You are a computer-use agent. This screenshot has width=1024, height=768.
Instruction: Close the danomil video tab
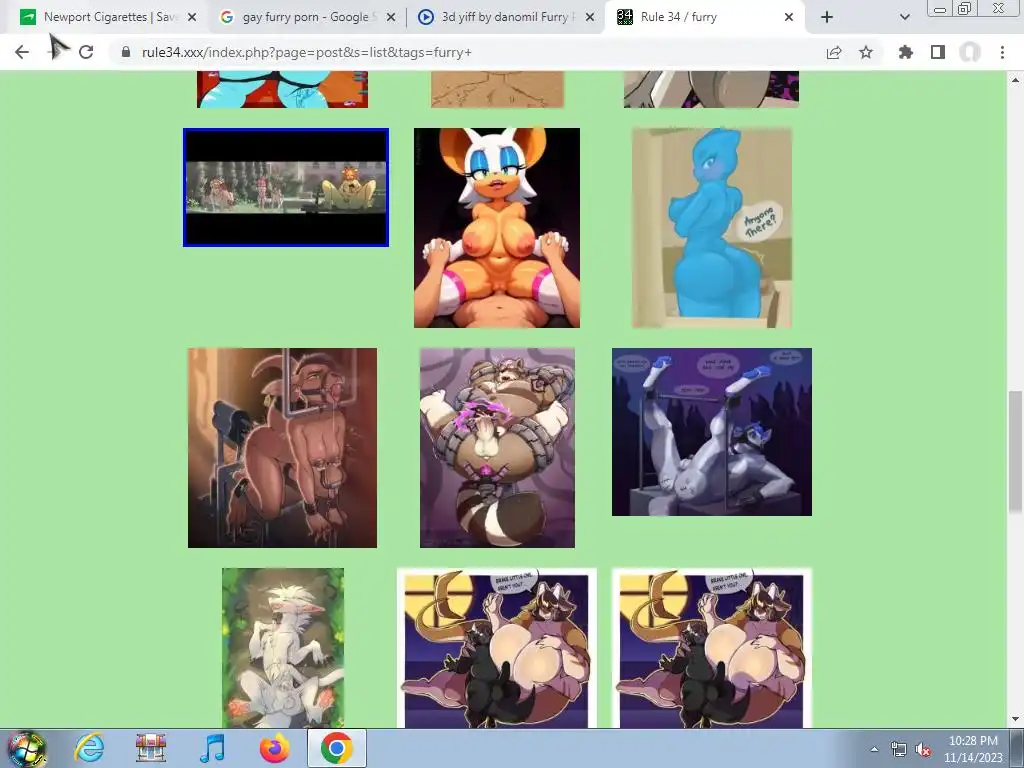coord(590,18)
